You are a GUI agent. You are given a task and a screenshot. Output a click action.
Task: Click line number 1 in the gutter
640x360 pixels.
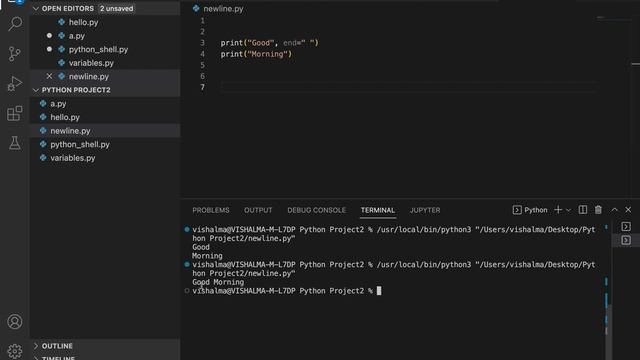pos(202,21)
